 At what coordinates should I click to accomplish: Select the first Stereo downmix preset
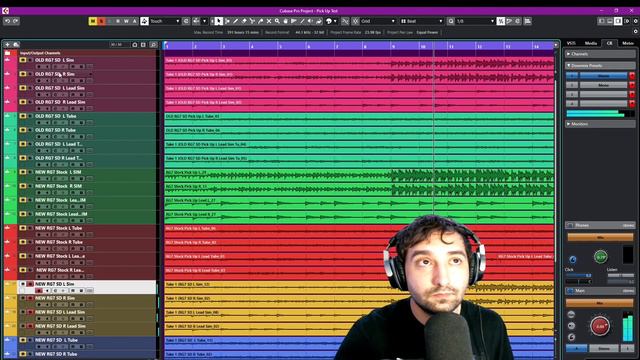603,76
